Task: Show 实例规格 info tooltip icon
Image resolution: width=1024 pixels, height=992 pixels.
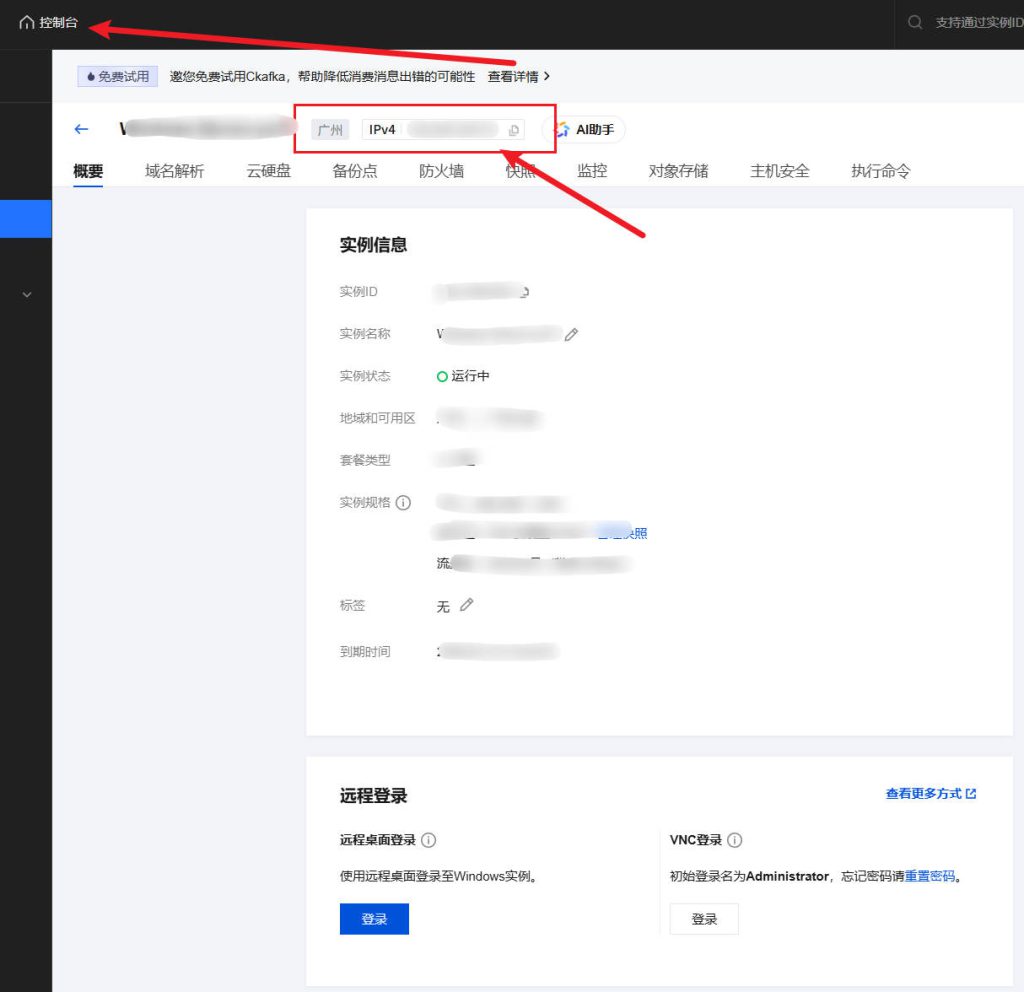Action: (x=404, y=503)
